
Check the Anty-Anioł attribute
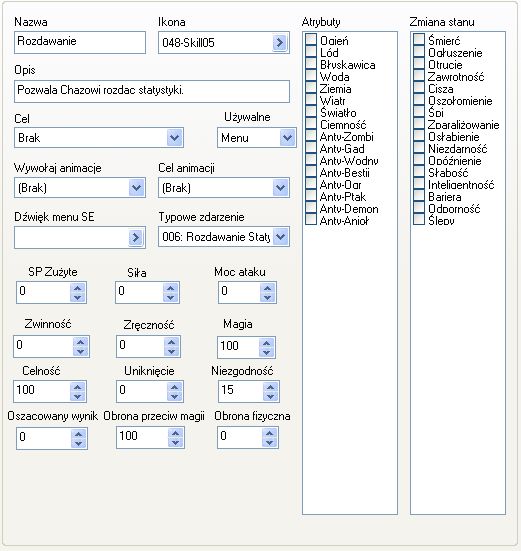(311, 219)
